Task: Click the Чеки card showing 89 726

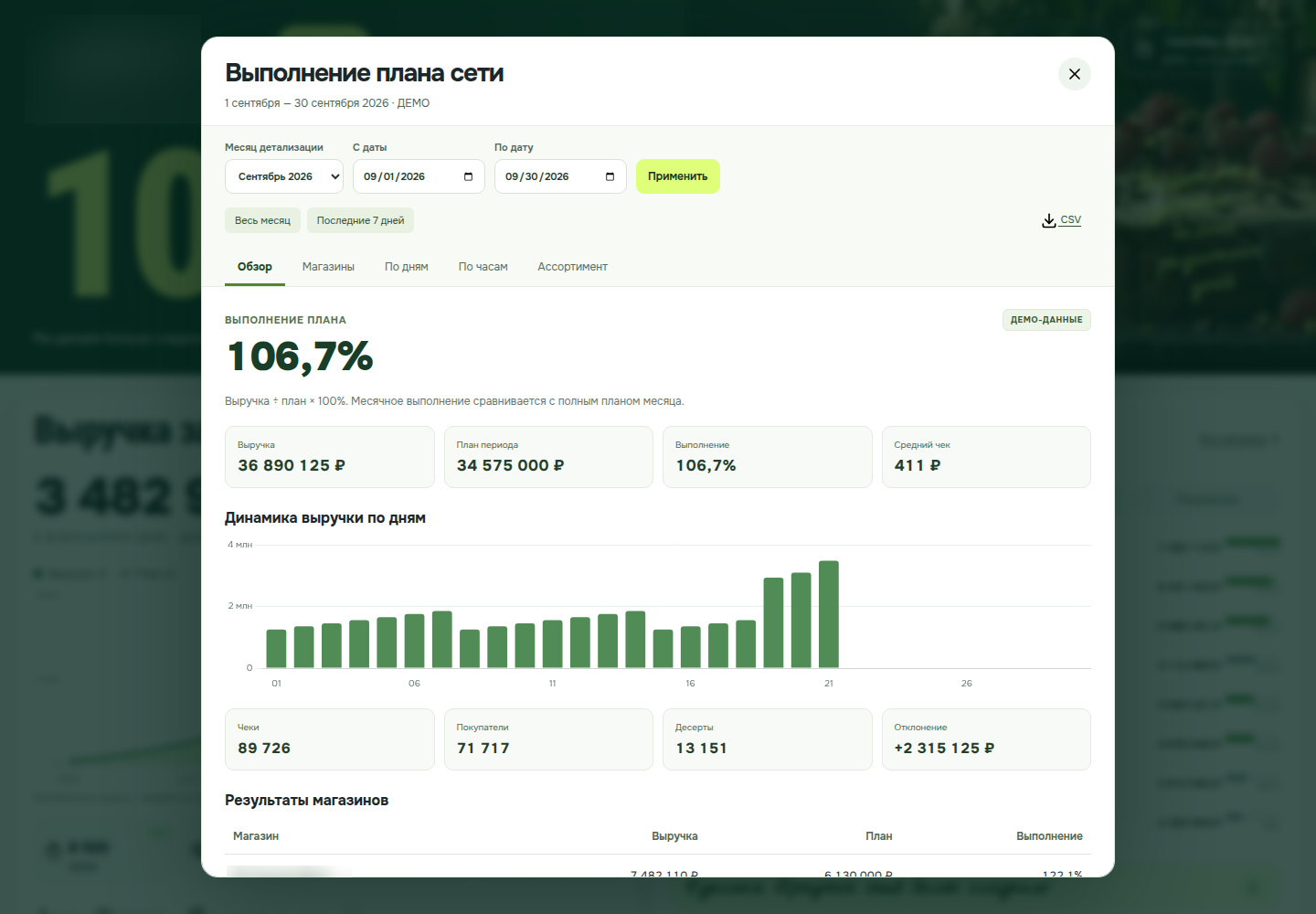Action: 330,739
